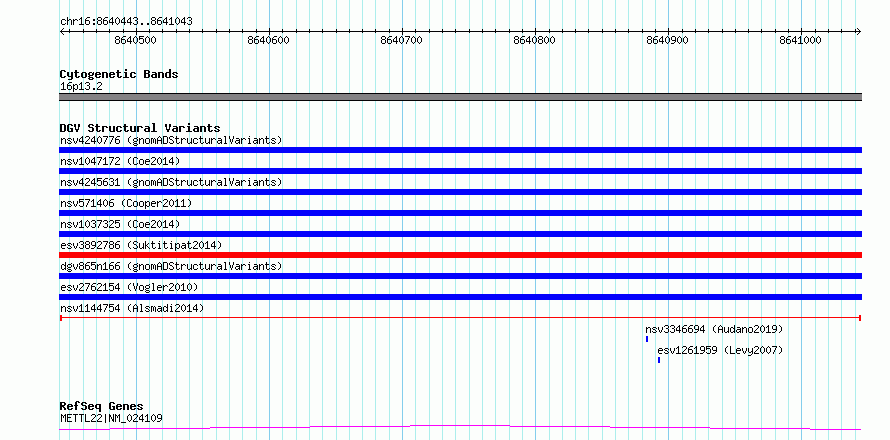Click the nsv4245631 (gnomADStructuralVariants) label

click(171, 182)
